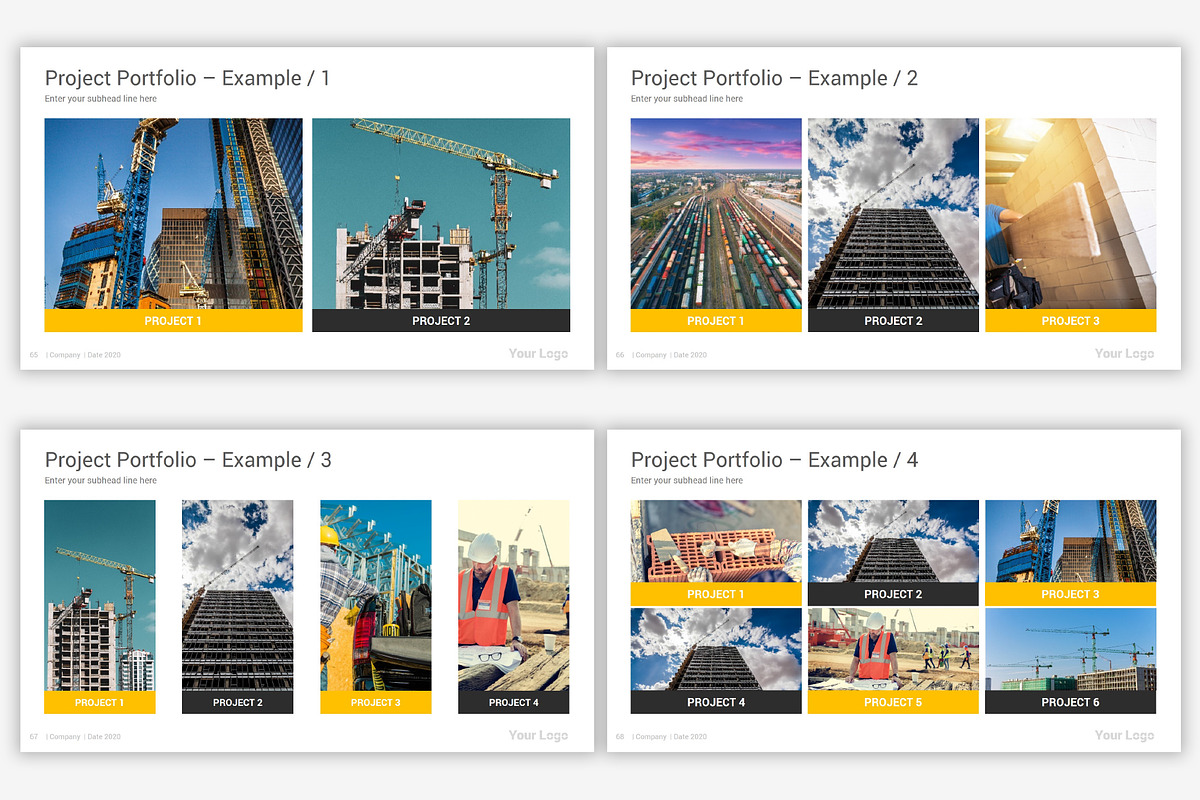Click Company Date 2020 footer on slide 66
Image resolution: width=1200 pixels, height=800 pixels.
pyautogui.click(x=669, y=355)
